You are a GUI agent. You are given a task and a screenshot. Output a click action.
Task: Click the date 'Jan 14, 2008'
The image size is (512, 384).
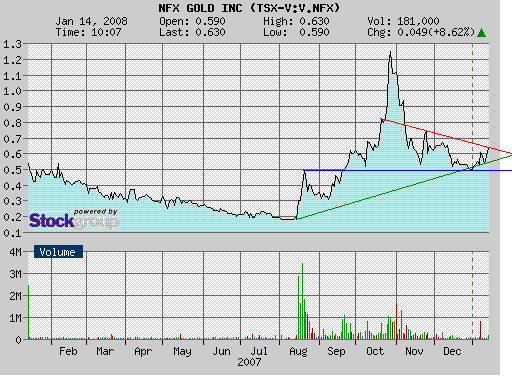coord(91,22)
